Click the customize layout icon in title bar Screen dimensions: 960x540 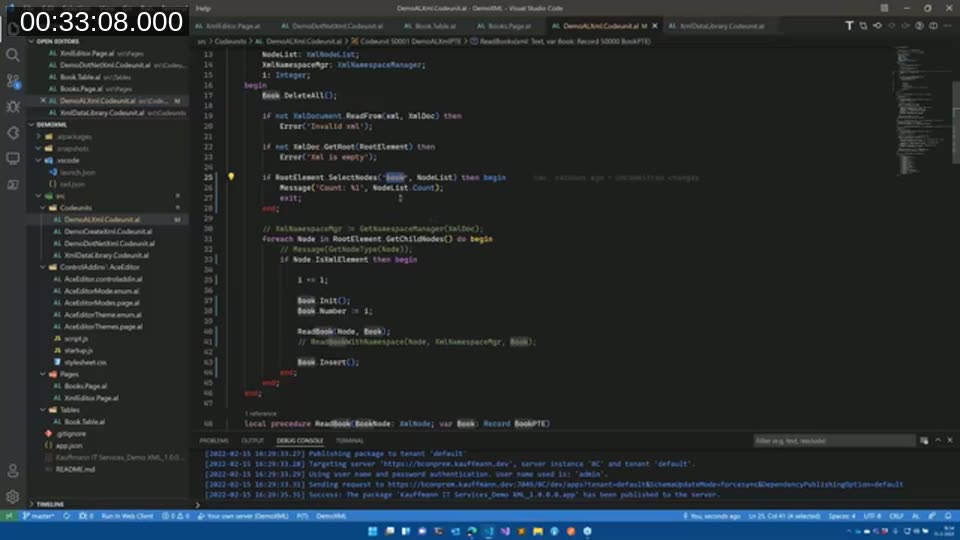click(884, 8)
